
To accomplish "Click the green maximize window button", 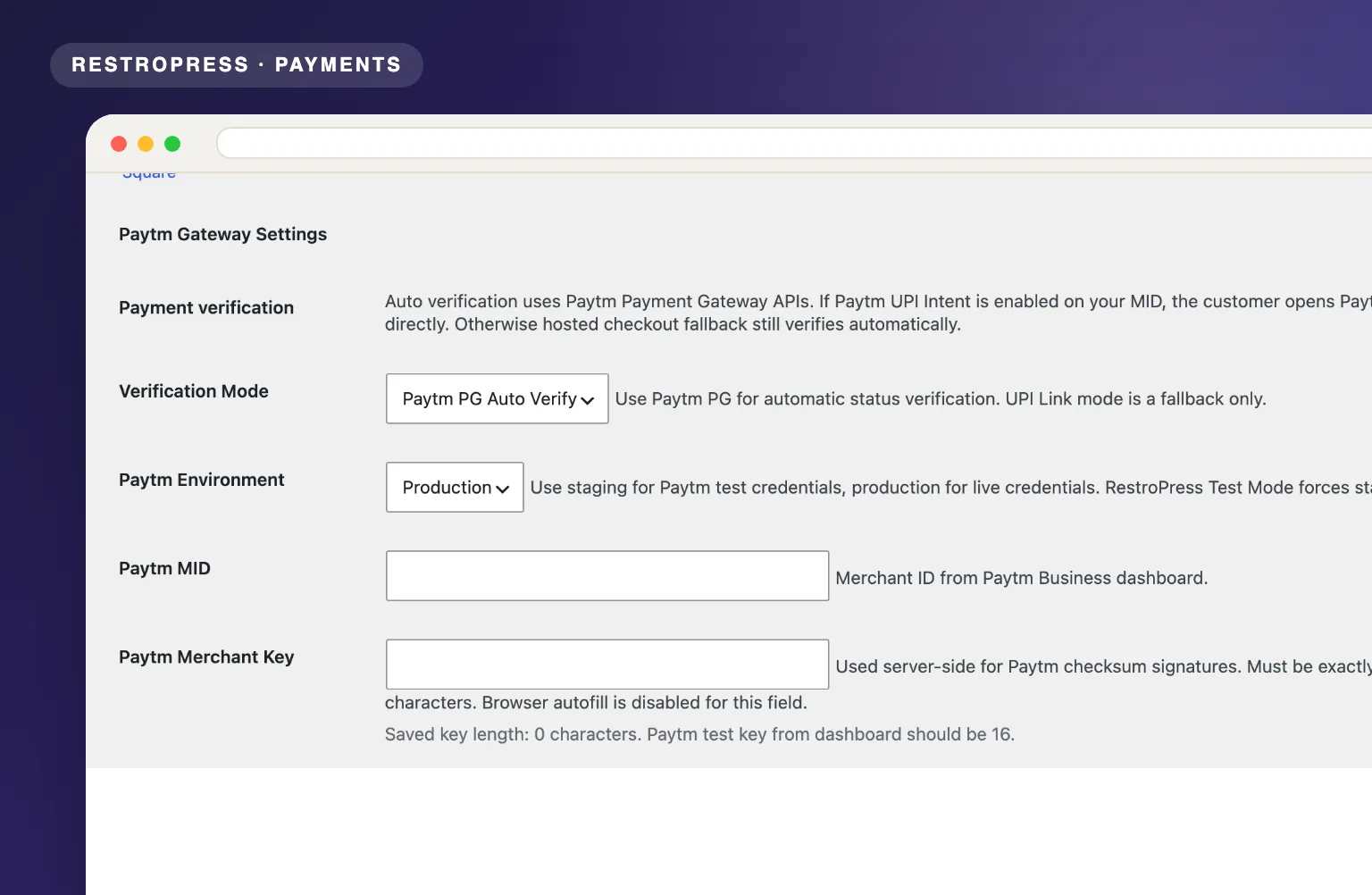I will click(x=172, y=144).
